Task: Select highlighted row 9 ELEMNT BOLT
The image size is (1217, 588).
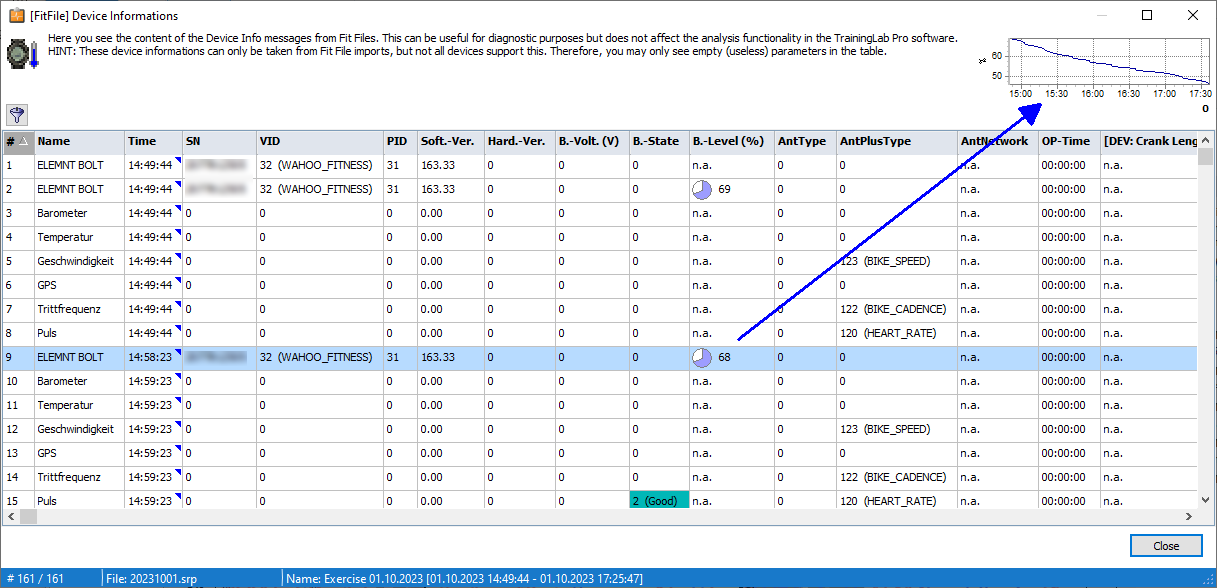Action: pos(600,357)
